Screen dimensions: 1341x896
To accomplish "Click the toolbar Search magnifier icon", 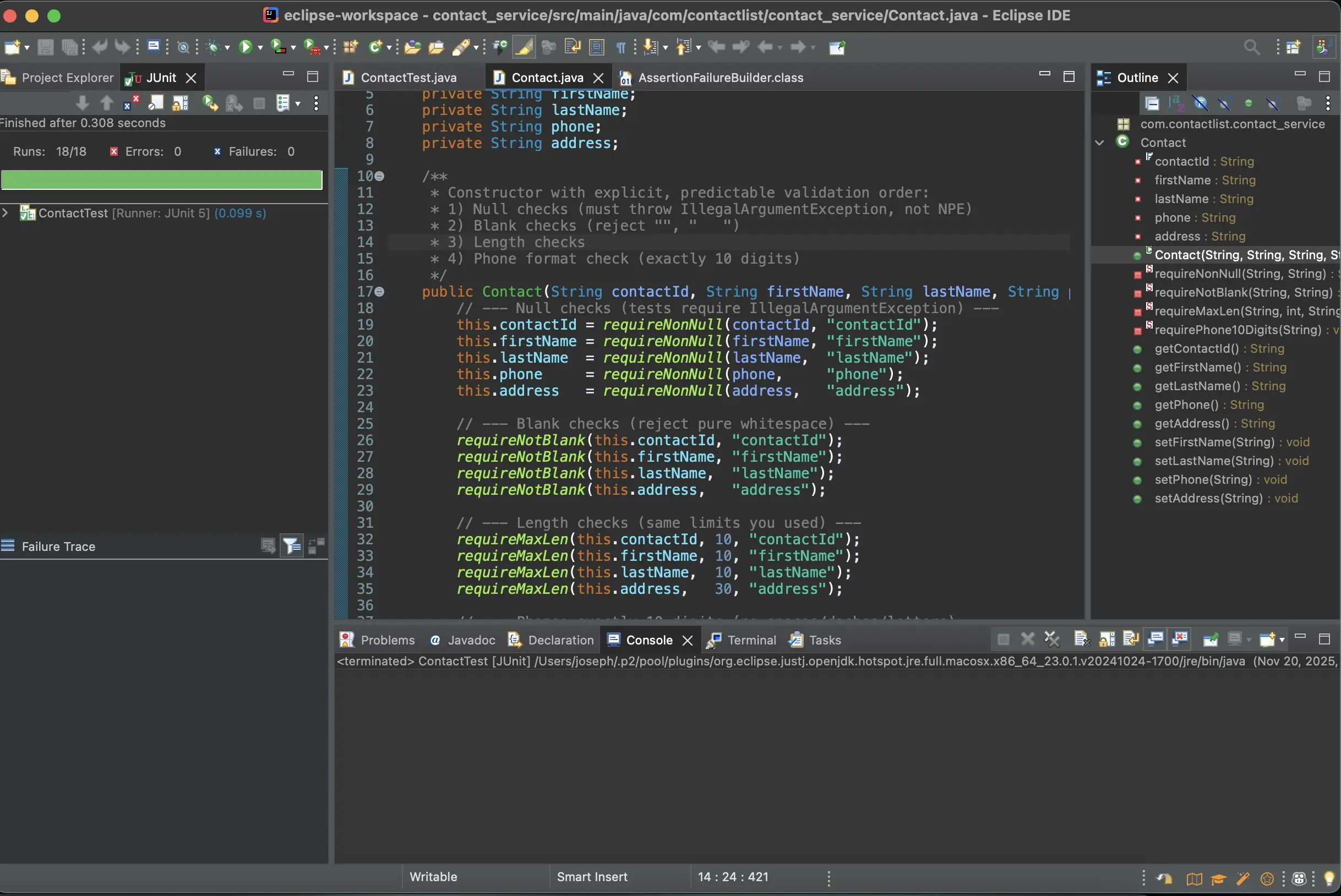I will 1251,47.
